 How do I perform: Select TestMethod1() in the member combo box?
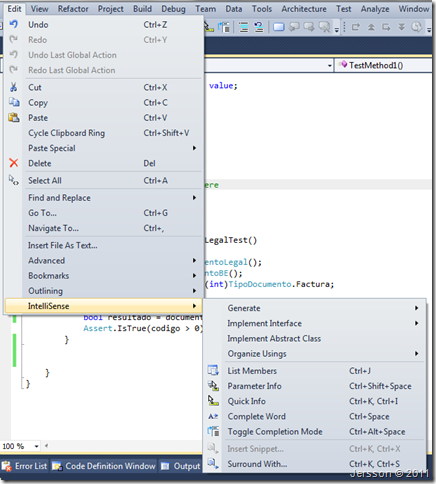tap(383, 65)
